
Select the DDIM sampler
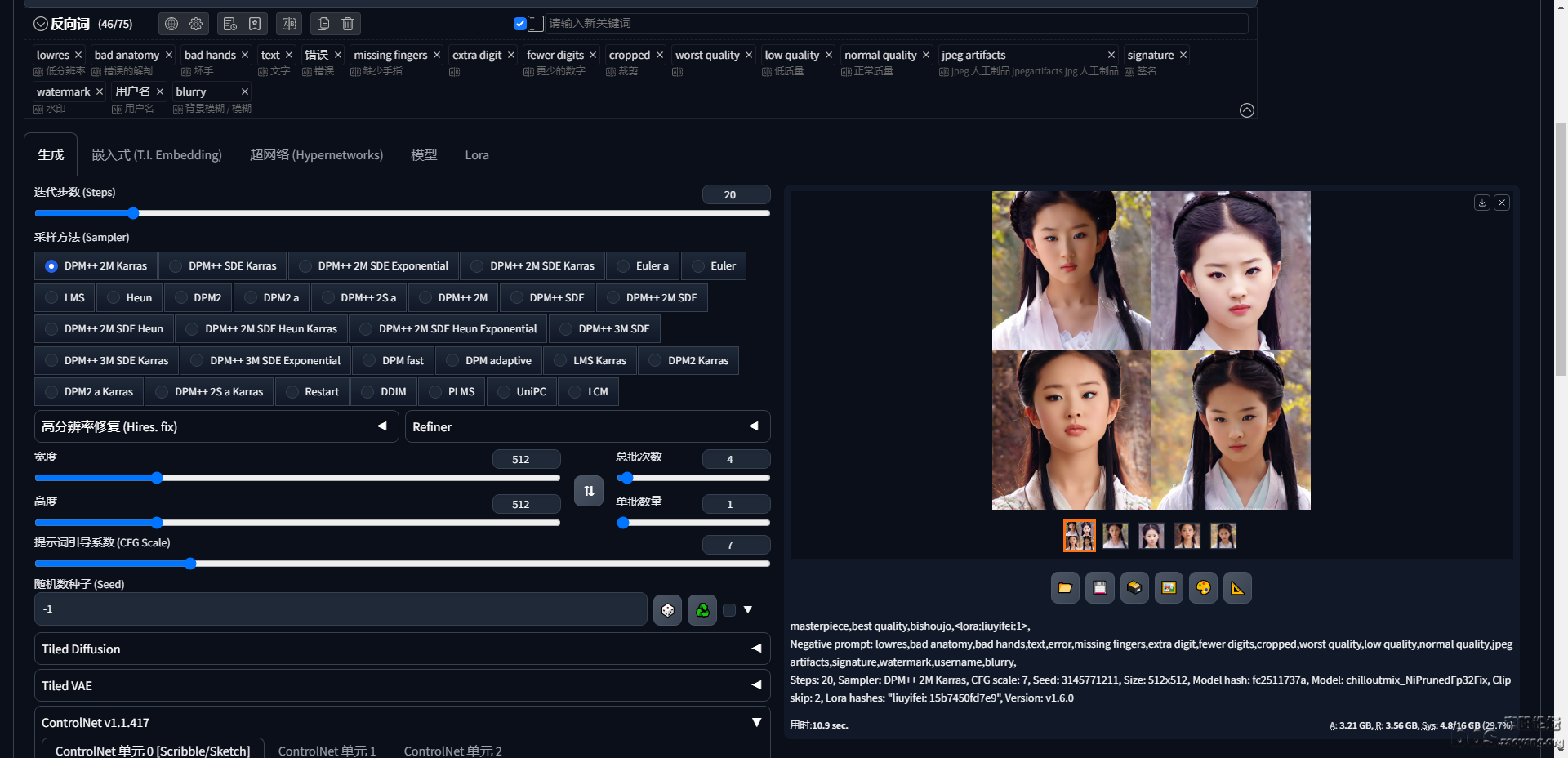click(384, 391)
